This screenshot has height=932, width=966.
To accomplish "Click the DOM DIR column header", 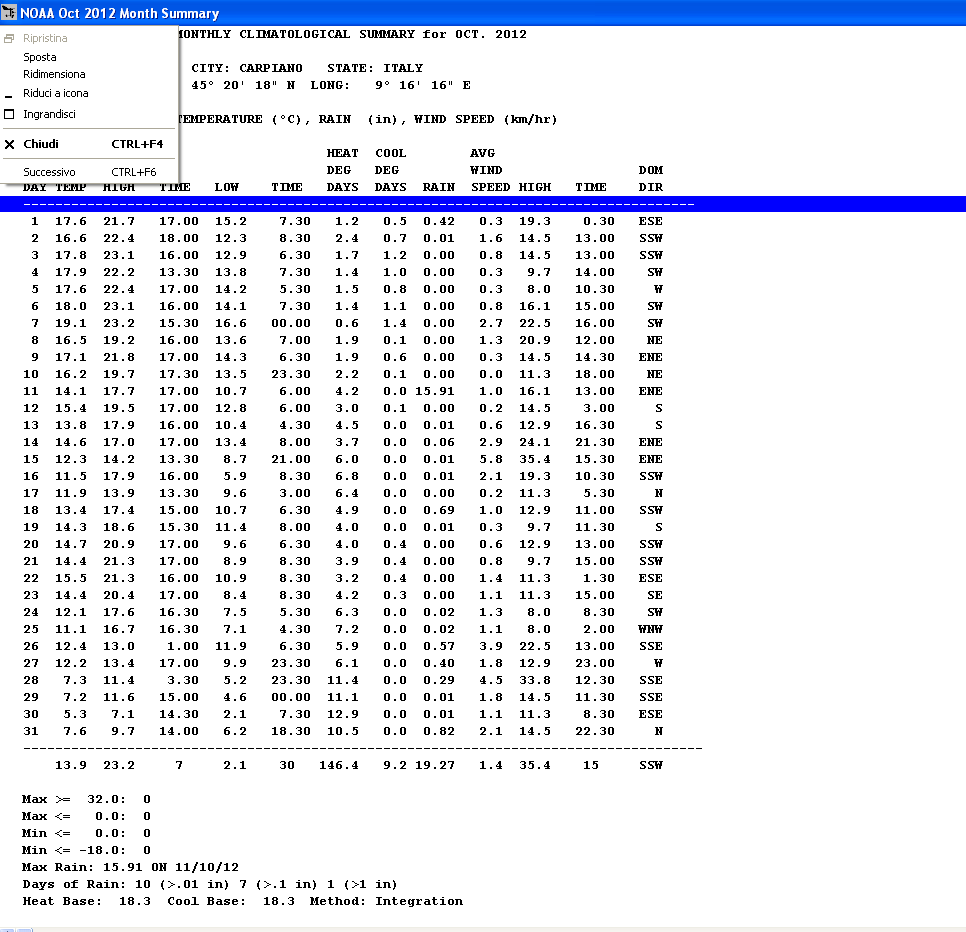I will click(x=650, y=178).
